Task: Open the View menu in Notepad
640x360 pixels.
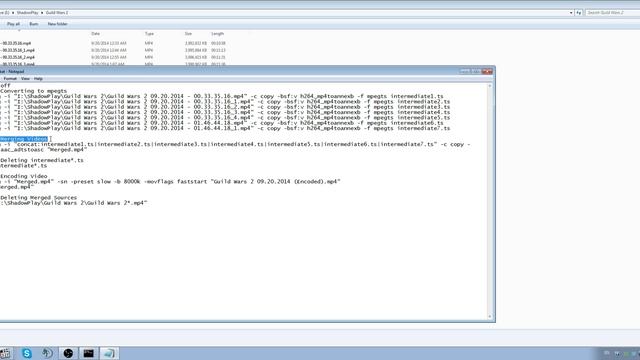Action: click(x=25, y=78)
